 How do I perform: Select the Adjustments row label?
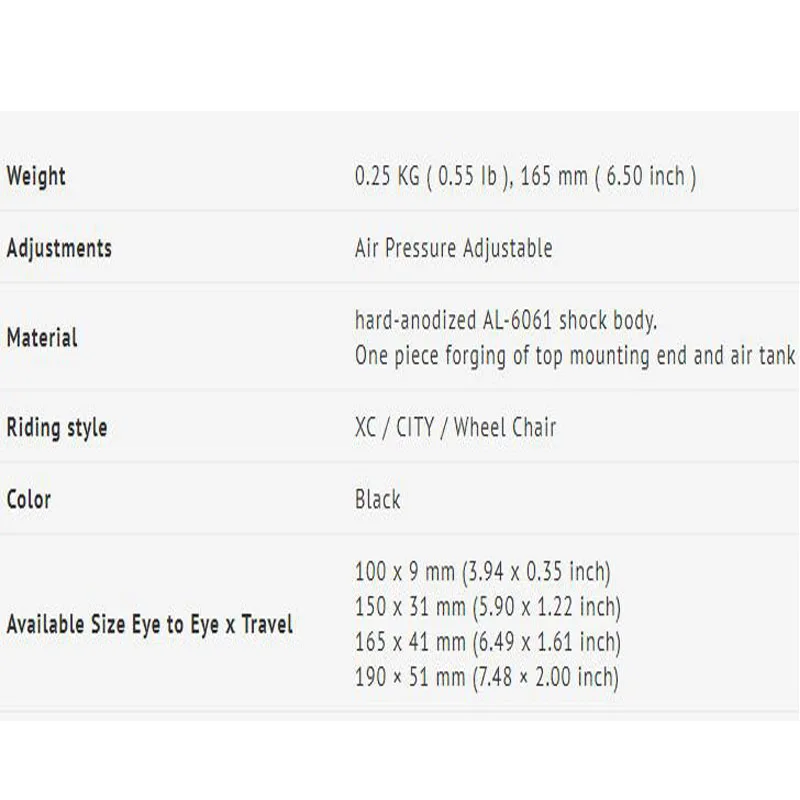point(59,248)
